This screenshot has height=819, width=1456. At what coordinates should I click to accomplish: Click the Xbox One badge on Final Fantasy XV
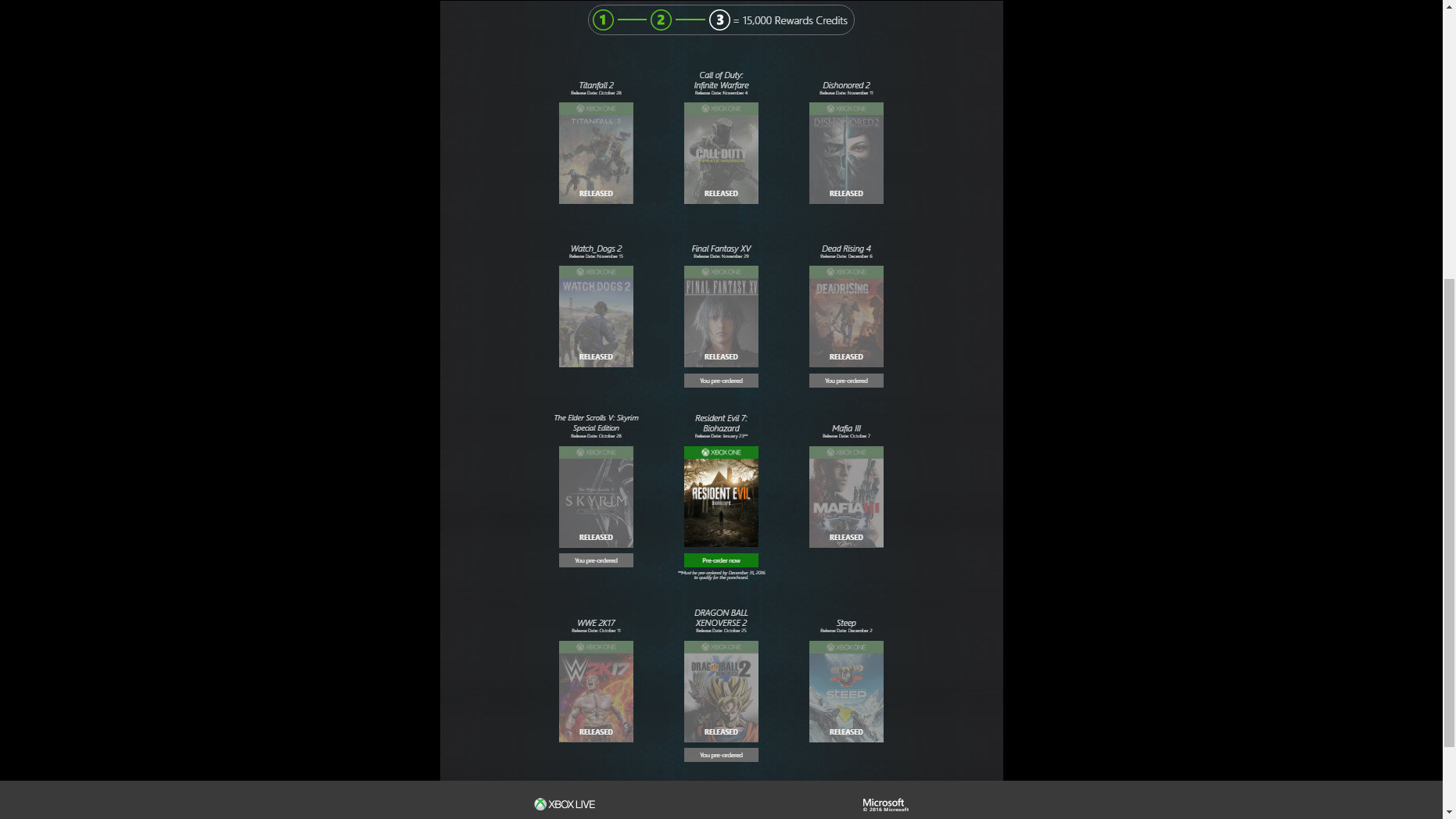coord(720,272)
